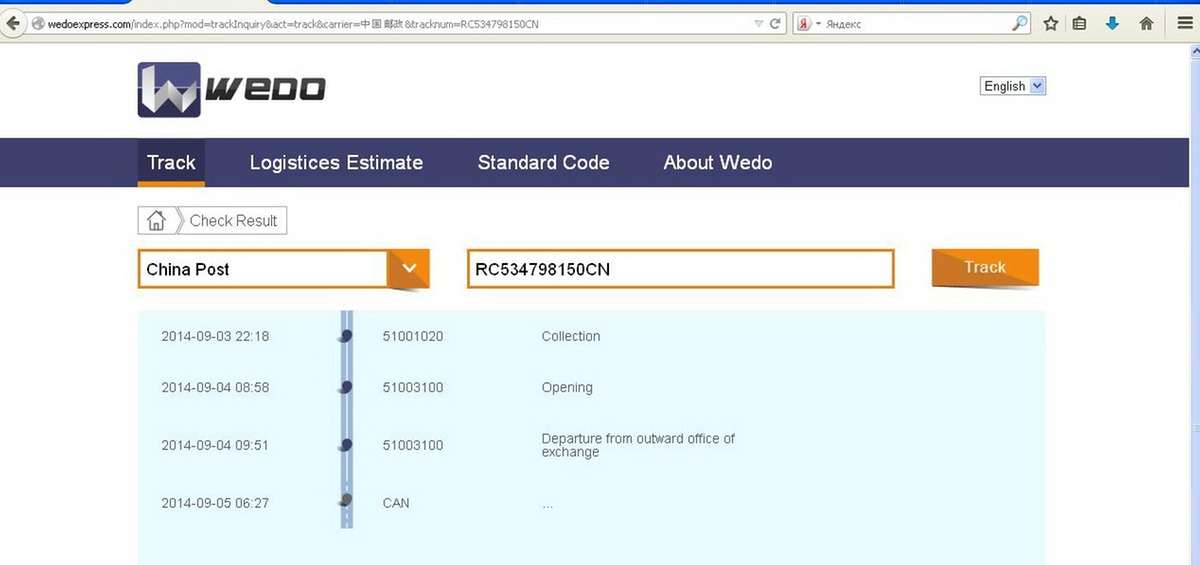Switch to the Track tab
Viewport: 1200px width, 565px height.
[x=171, y=163]
